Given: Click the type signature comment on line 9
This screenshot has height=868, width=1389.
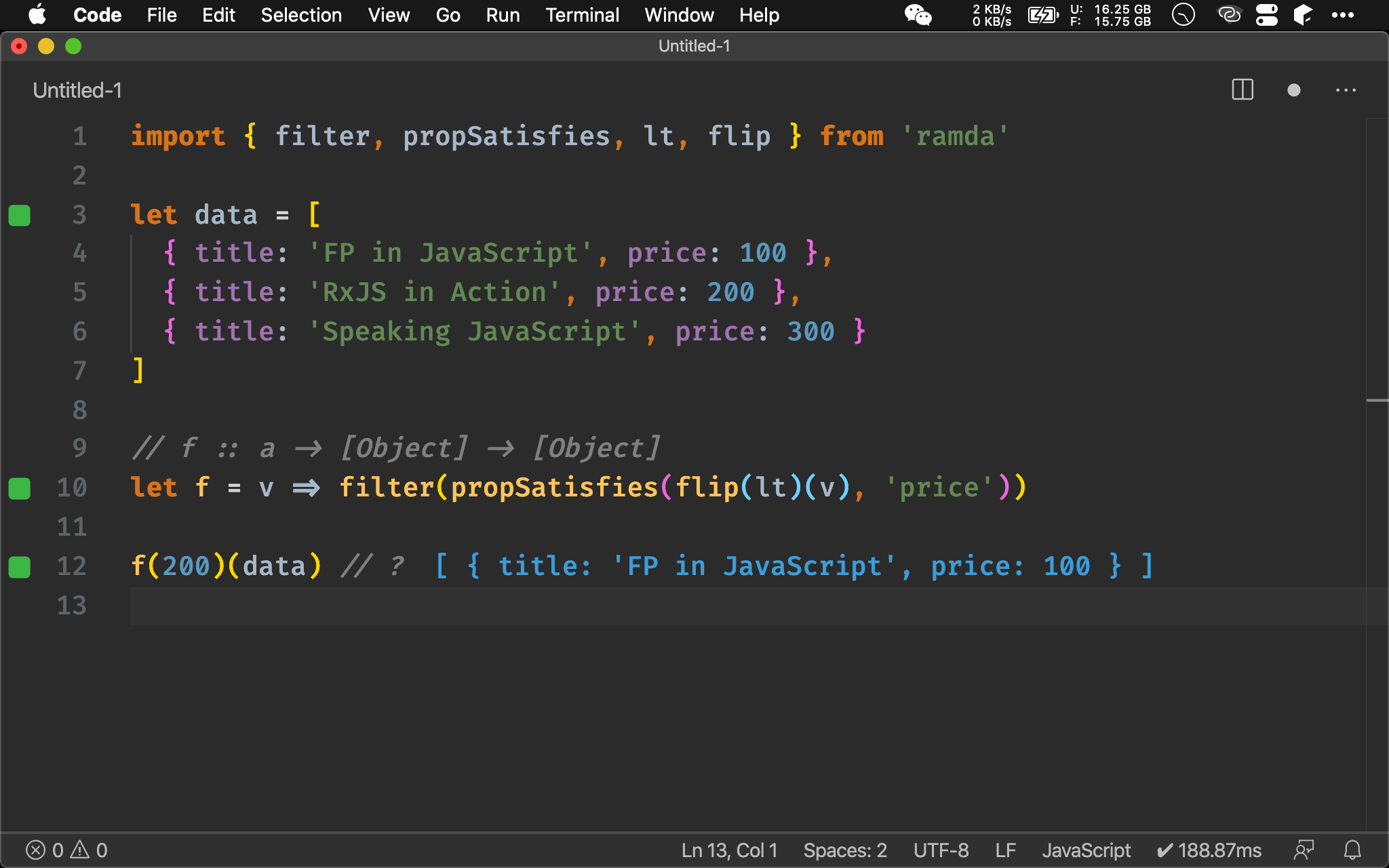Looking at the screenshot, I should (x=396, y=448).
